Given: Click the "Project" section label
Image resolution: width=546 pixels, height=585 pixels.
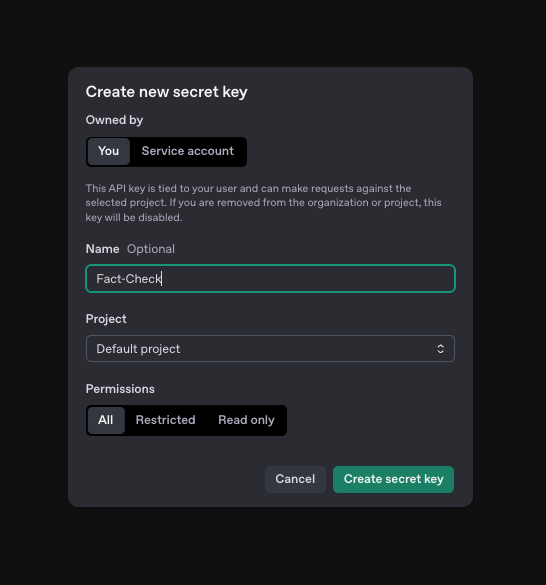Looking at the screenshot, I should [x=106, y=319].
